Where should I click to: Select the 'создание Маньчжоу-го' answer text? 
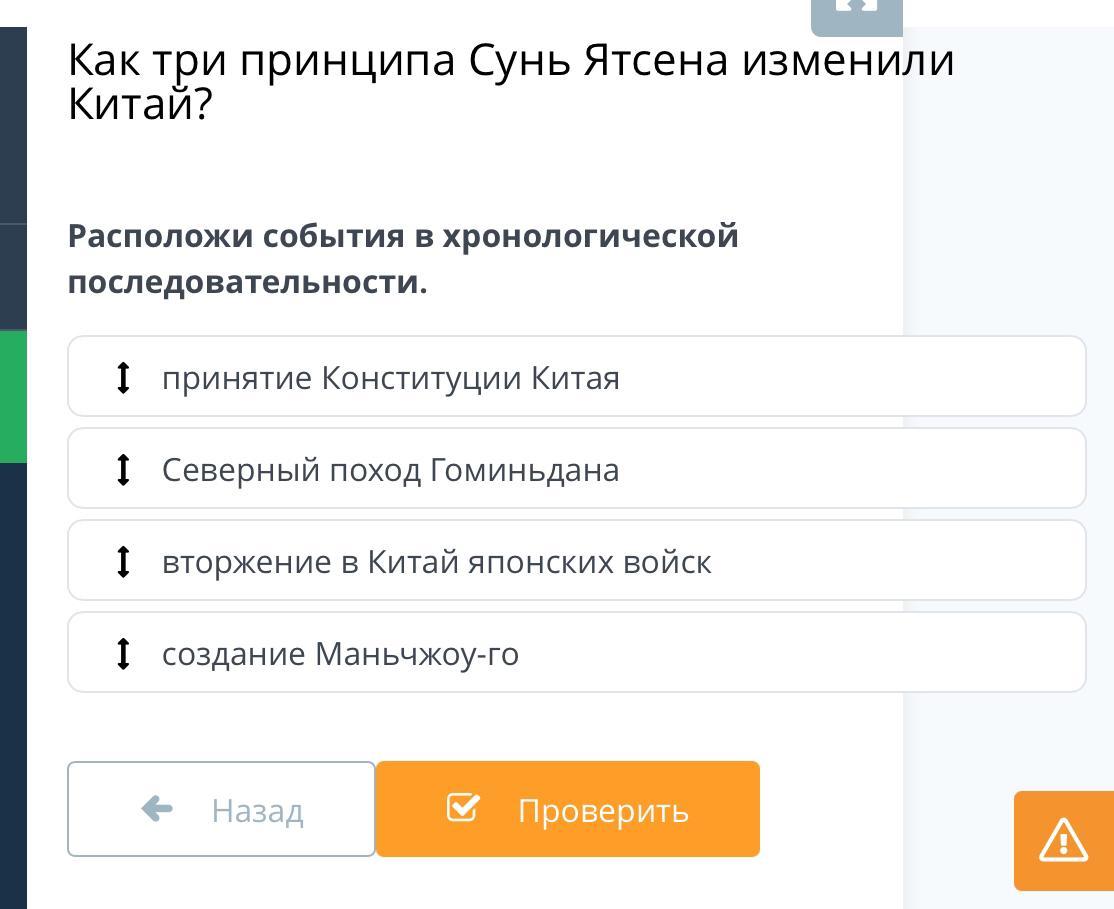pos(340,654)
